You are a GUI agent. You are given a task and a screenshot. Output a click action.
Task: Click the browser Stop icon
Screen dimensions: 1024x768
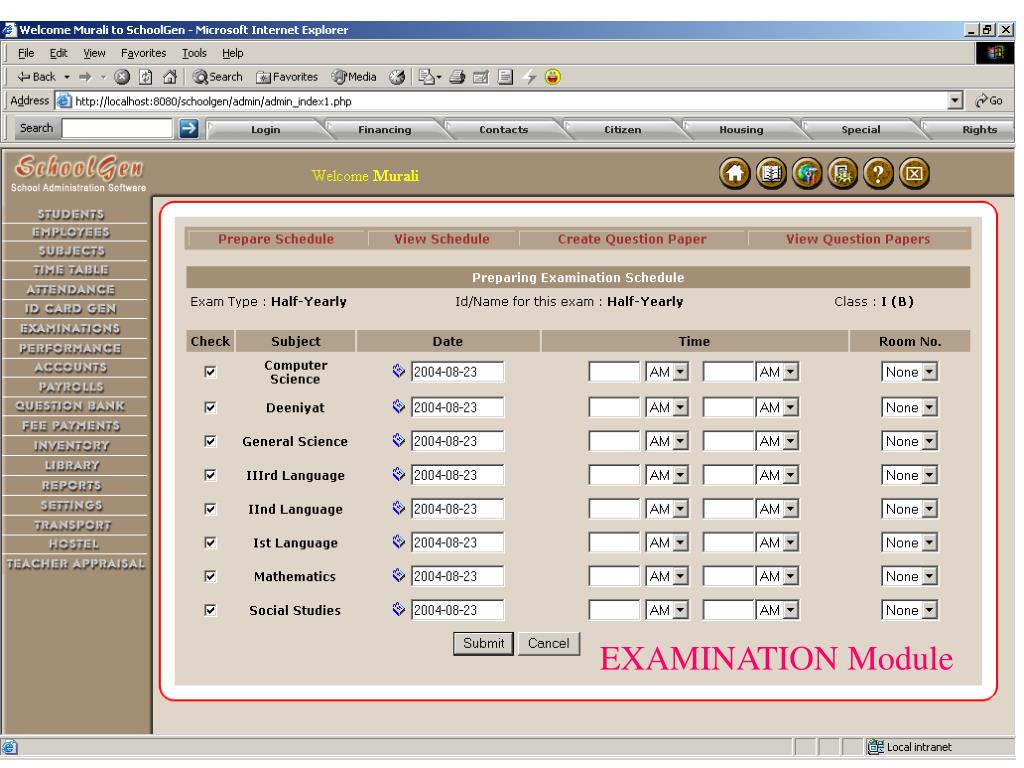pos(122,77)
